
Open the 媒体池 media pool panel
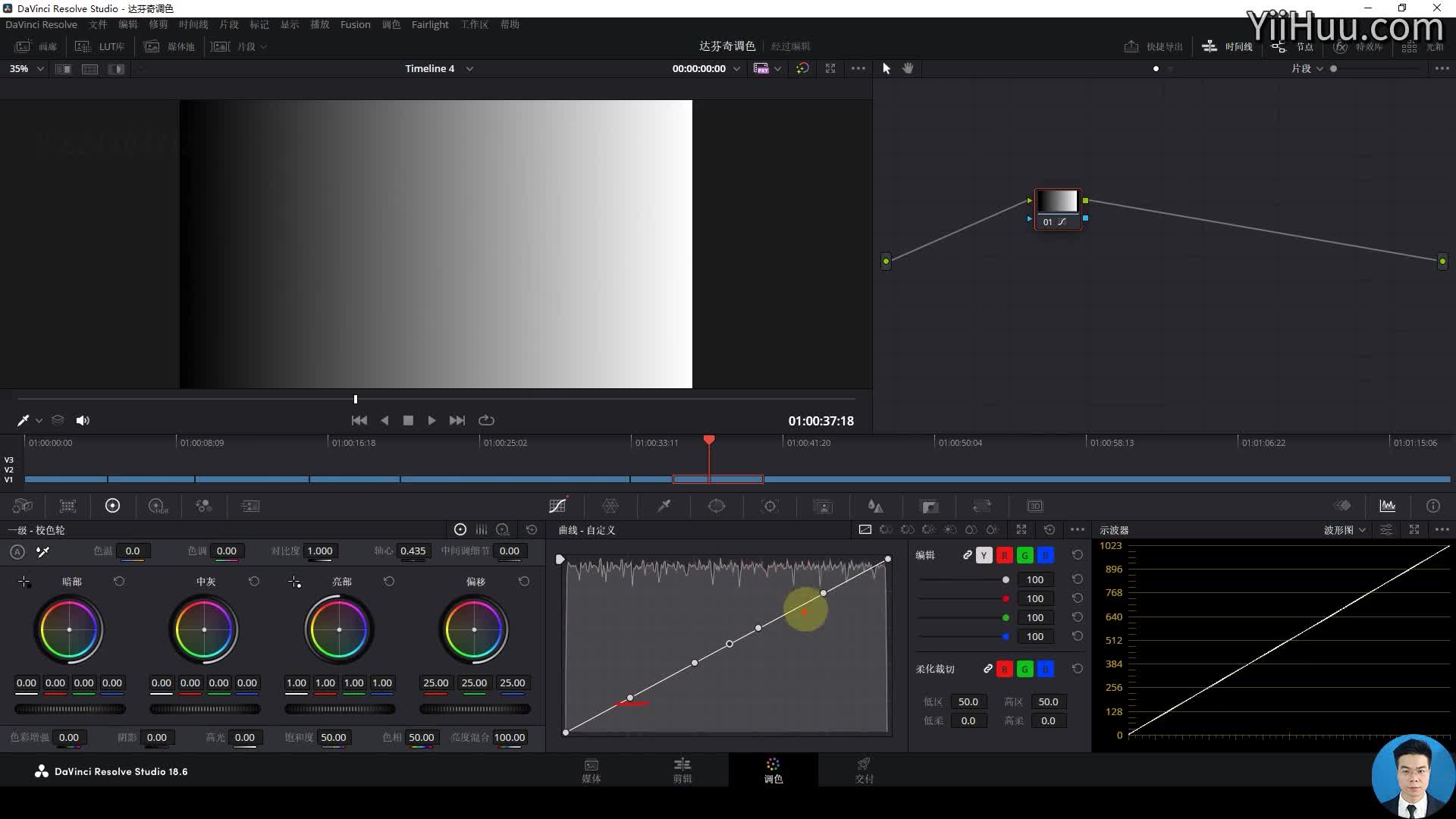[x=170, y=46]
